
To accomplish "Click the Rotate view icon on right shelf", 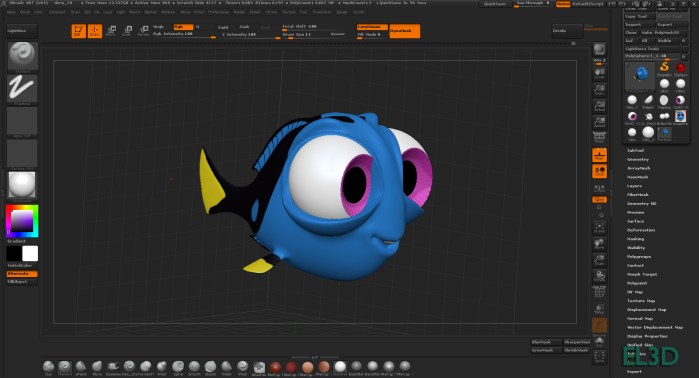I will click(x=600, y=276).
